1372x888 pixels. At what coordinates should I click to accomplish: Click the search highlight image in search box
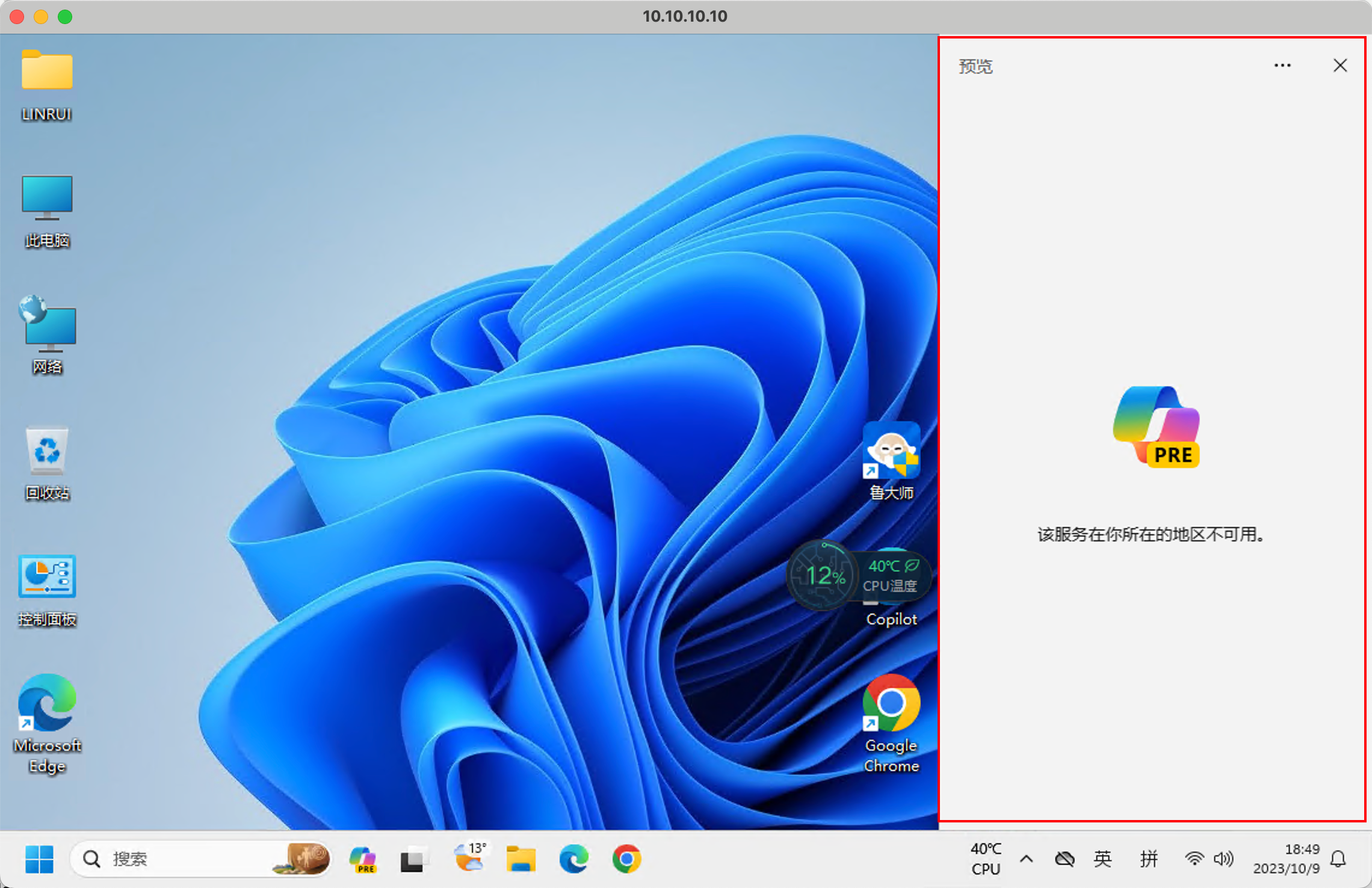(302, 858)
